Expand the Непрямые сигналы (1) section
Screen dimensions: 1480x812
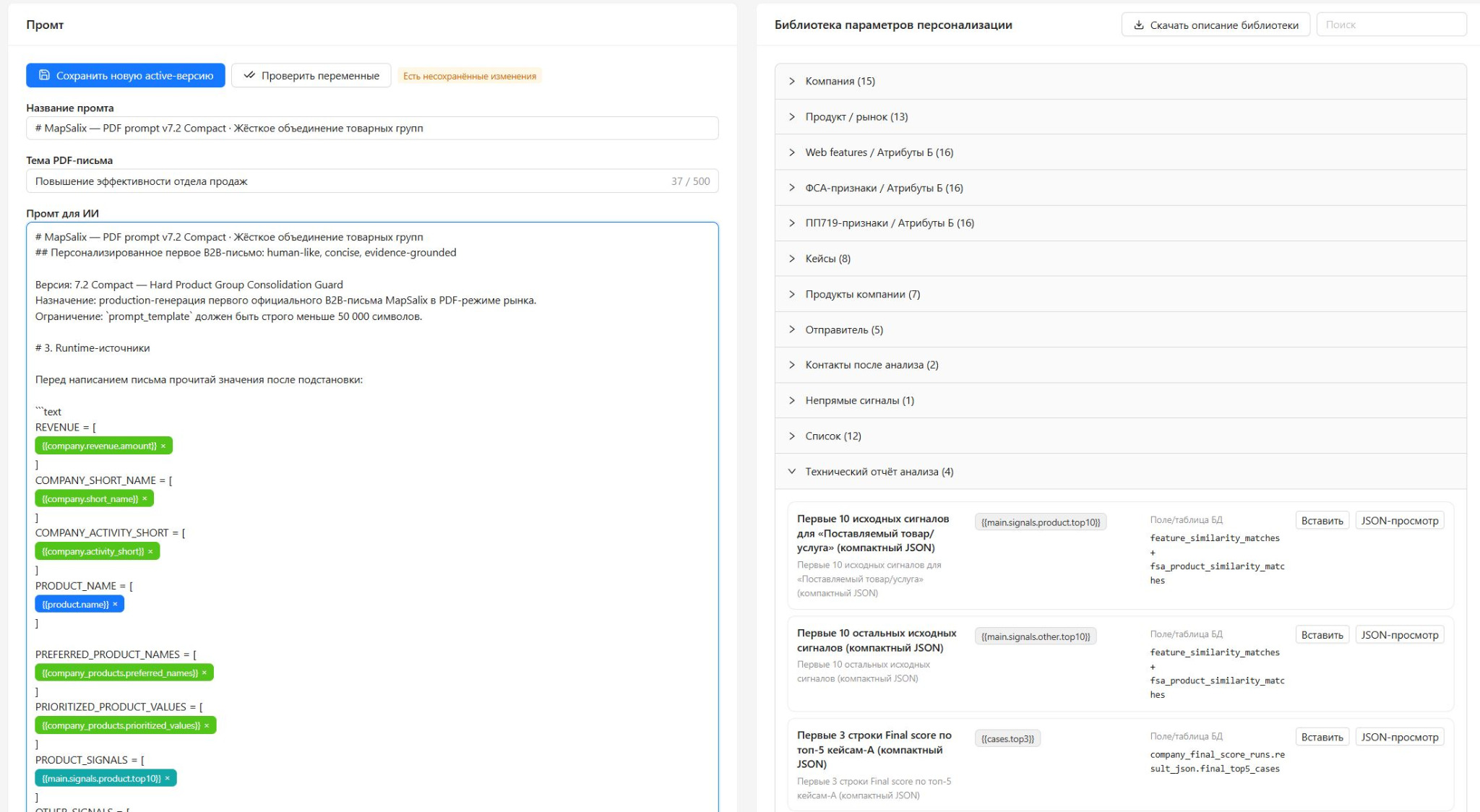[x=1120, y=400]
